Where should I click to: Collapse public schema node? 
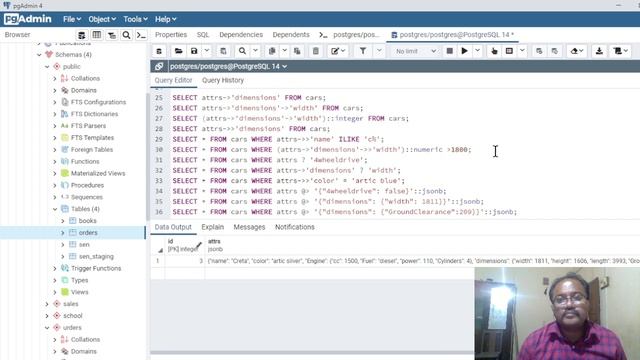(x=47, y=67)
